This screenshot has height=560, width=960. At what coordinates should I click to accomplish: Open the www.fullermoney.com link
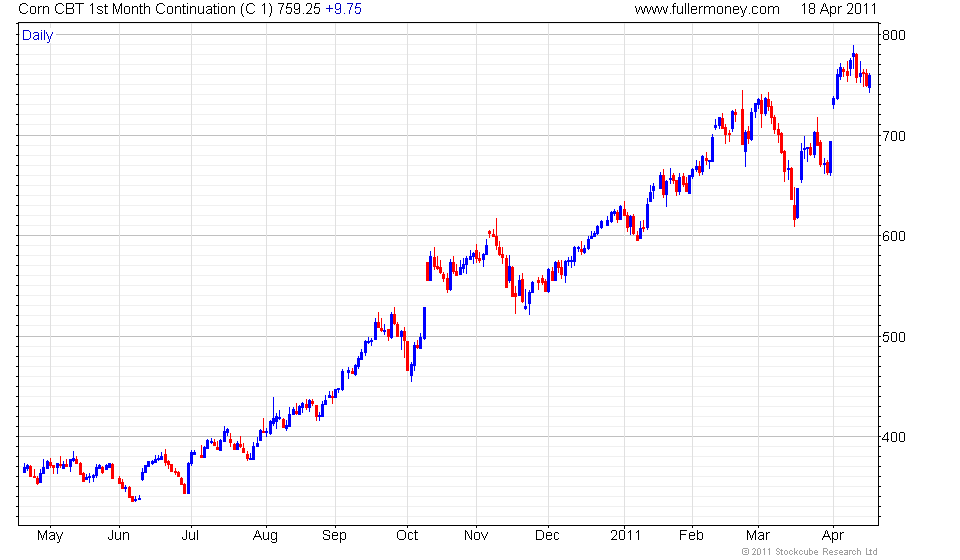[x=707, y=9]
